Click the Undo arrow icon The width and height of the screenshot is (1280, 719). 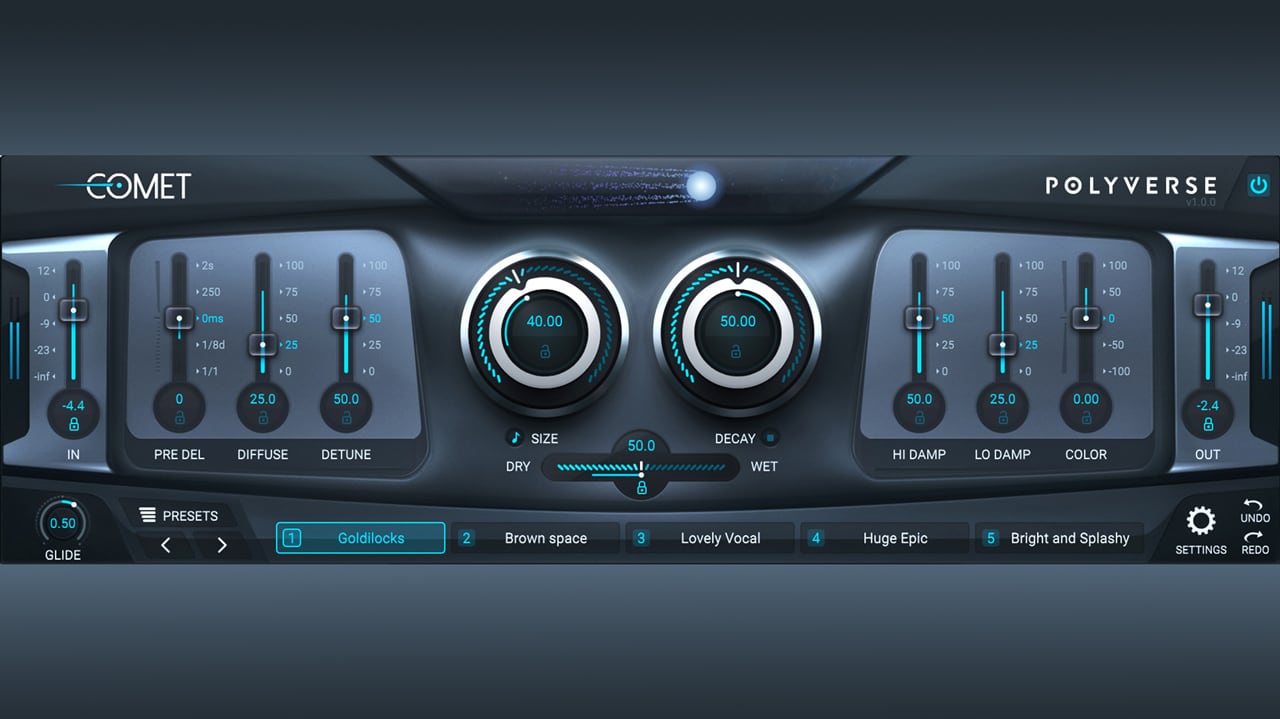click(1254, 505)
